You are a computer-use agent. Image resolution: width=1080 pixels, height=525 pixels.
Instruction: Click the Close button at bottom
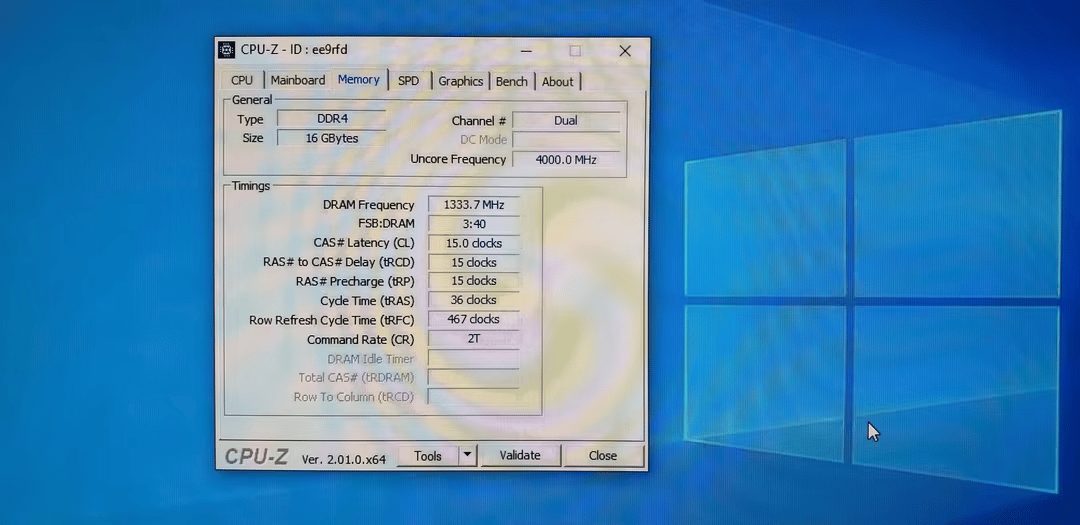[x=603, y=455]
